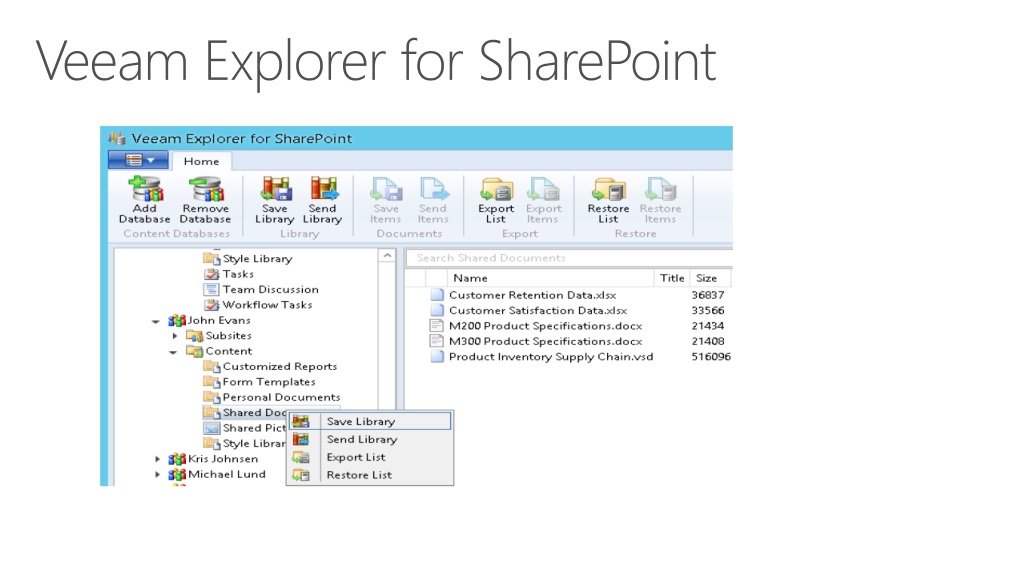Select the Shared Documents library node
The height and width of the screenshot is (575, 1023).
pyautogui.click(x=245, y=412)
